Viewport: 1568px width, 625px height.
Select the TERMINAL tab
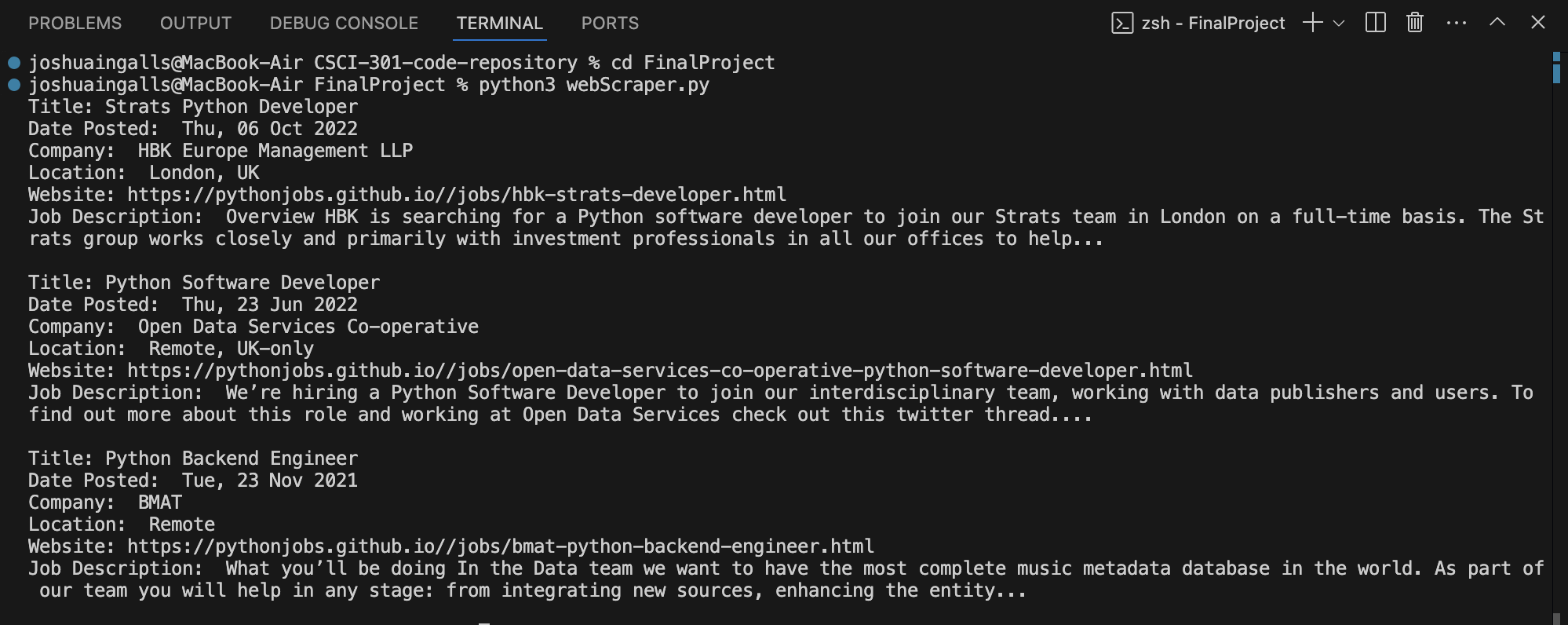500,24
